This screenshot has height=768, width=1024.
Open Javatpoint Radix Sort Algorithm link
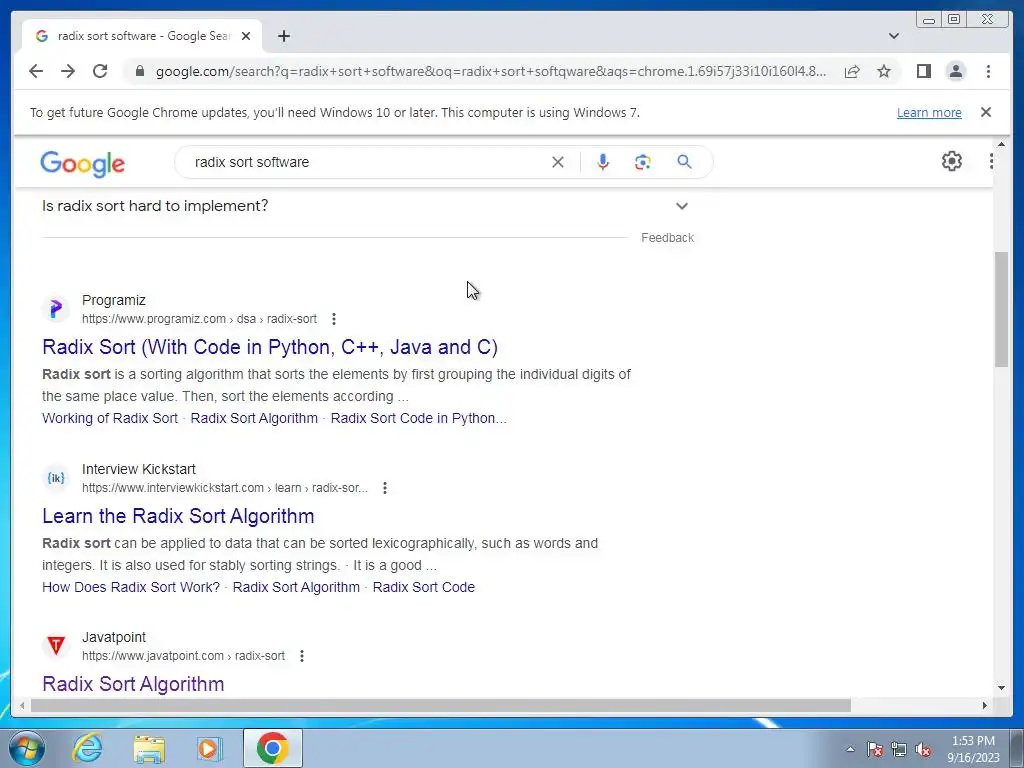click(133, 684)
